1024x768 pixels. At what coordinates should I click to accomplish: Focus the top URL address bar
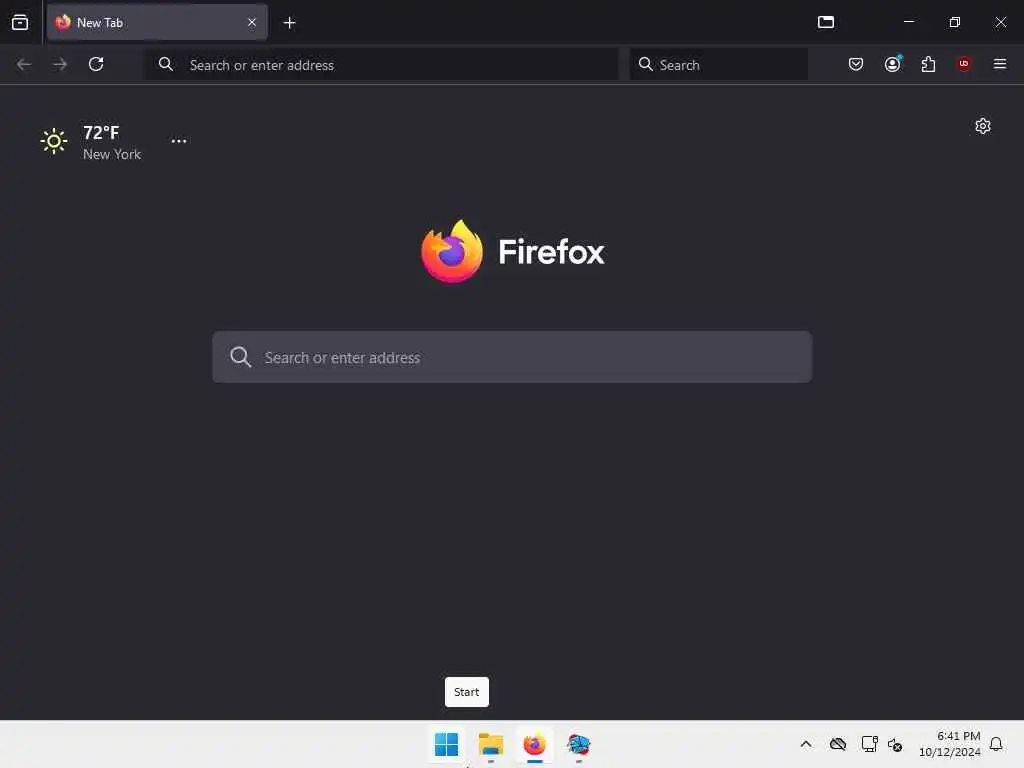[x=381, y=65]
